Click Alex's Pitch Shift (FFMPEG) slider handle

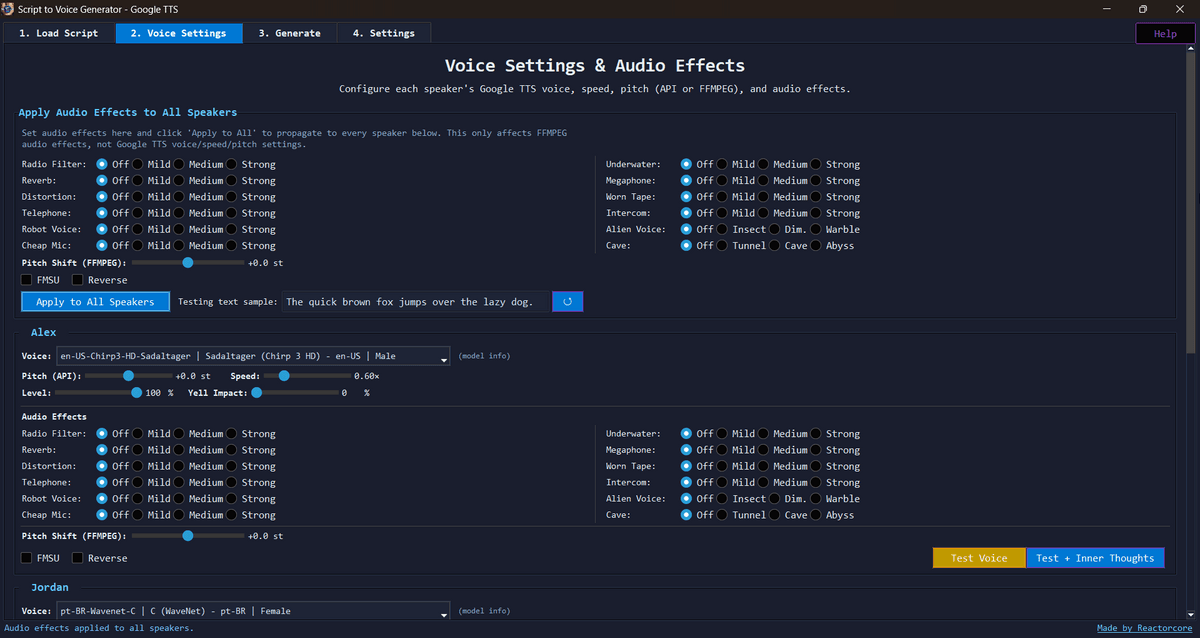click(x=187, y=536)
